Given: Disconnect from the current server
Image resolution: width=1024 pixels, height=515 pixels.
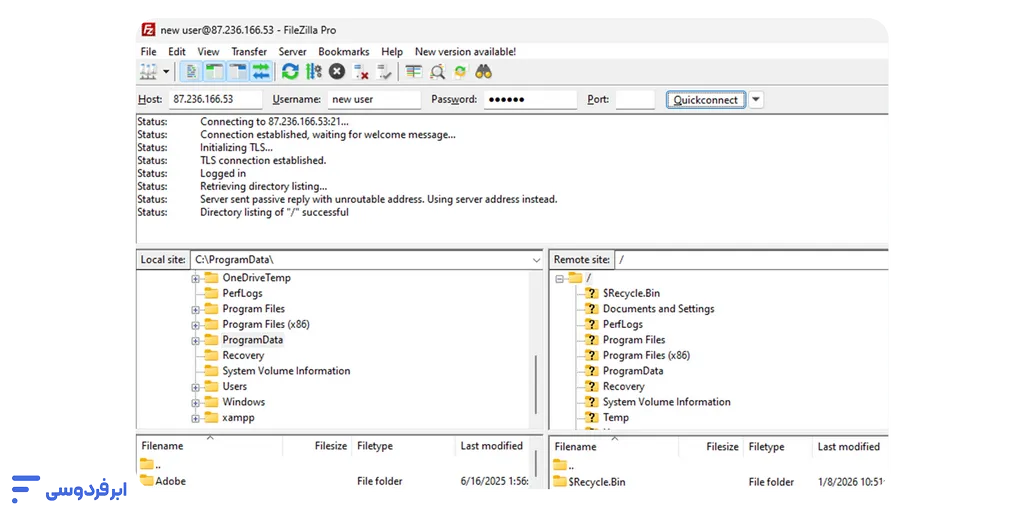Looking at the screenshot, I should [361, 72].
